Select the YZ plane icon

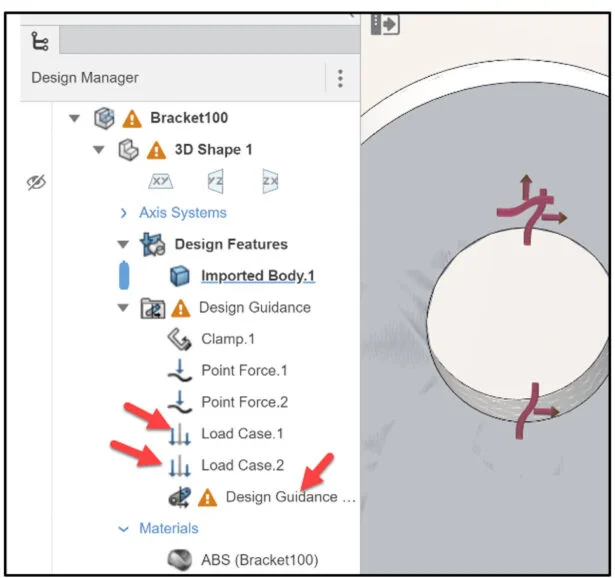pyautogui.click(x=215, y=181)
